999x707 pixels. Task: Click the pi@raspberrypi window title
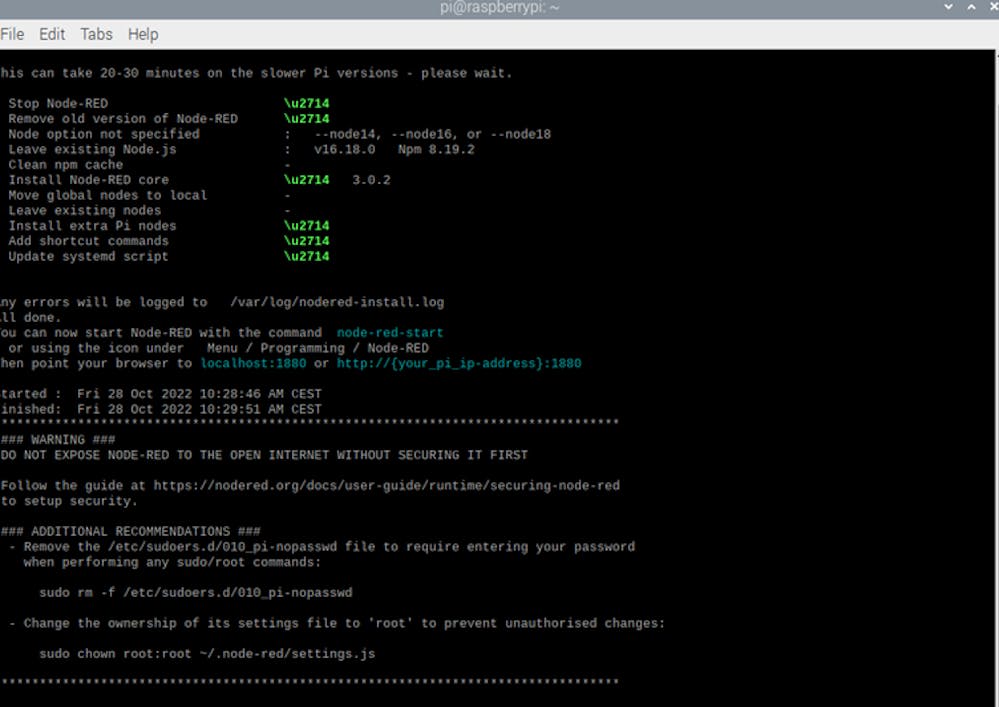pos(500,8)
